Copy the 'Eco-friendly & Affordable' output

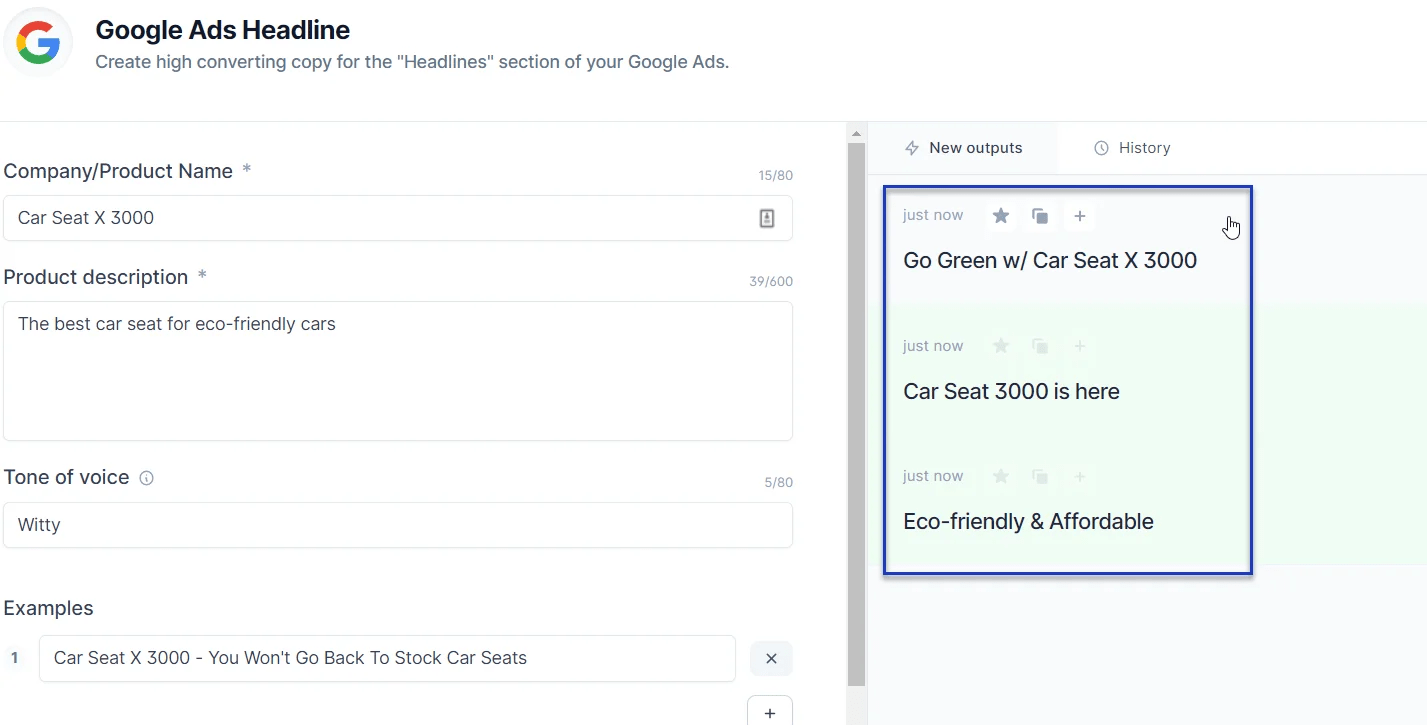coord(1040,476)
